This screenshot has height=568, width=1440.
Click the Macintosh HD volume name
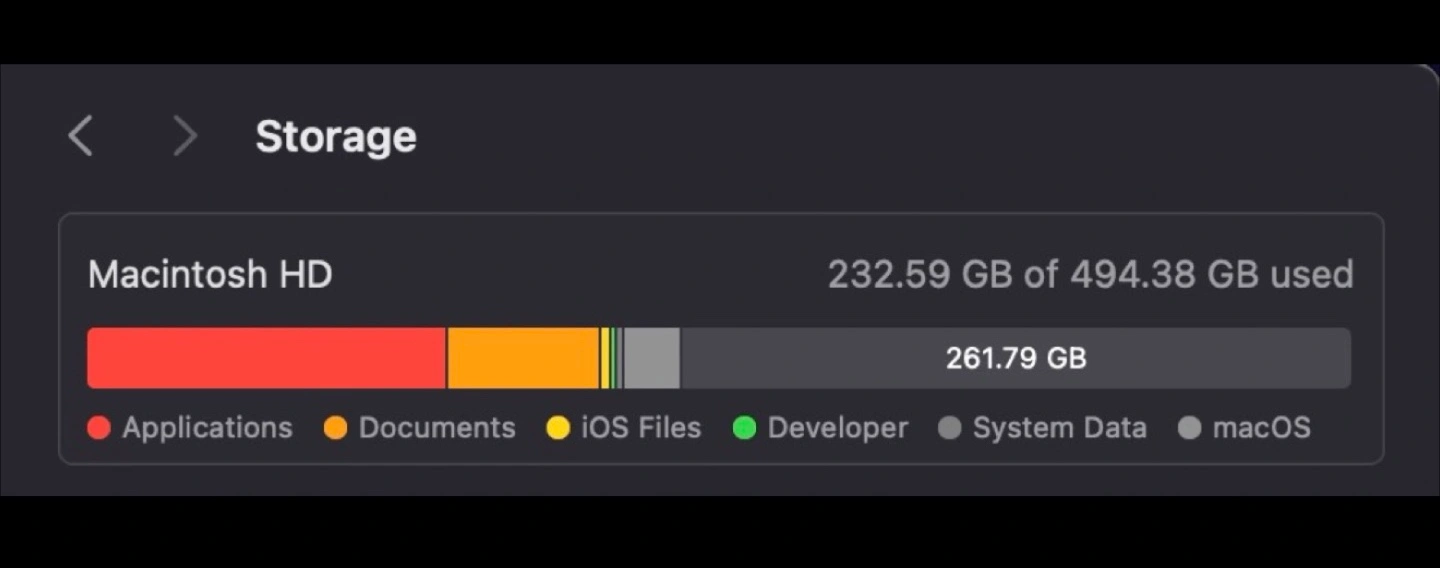[210, 274]
